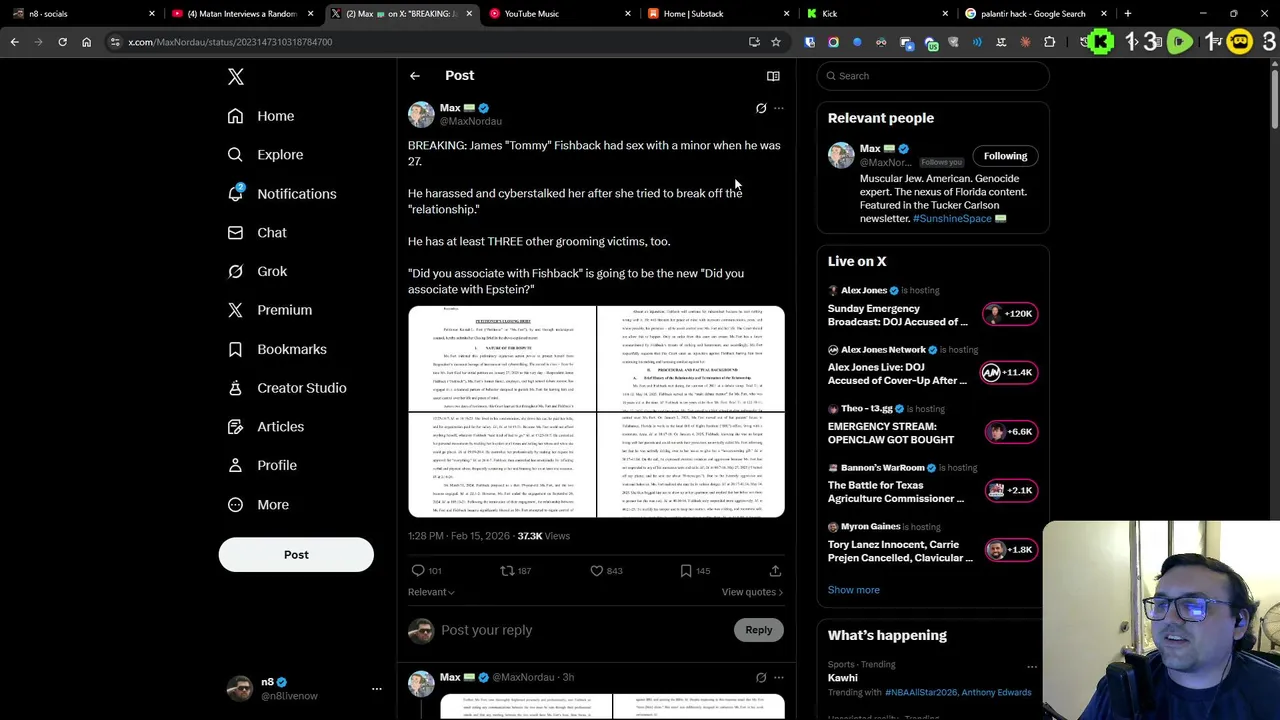Click the browser back button
Image resolution: width=1280 pixels, height=720 pixels.
(14, 42)
